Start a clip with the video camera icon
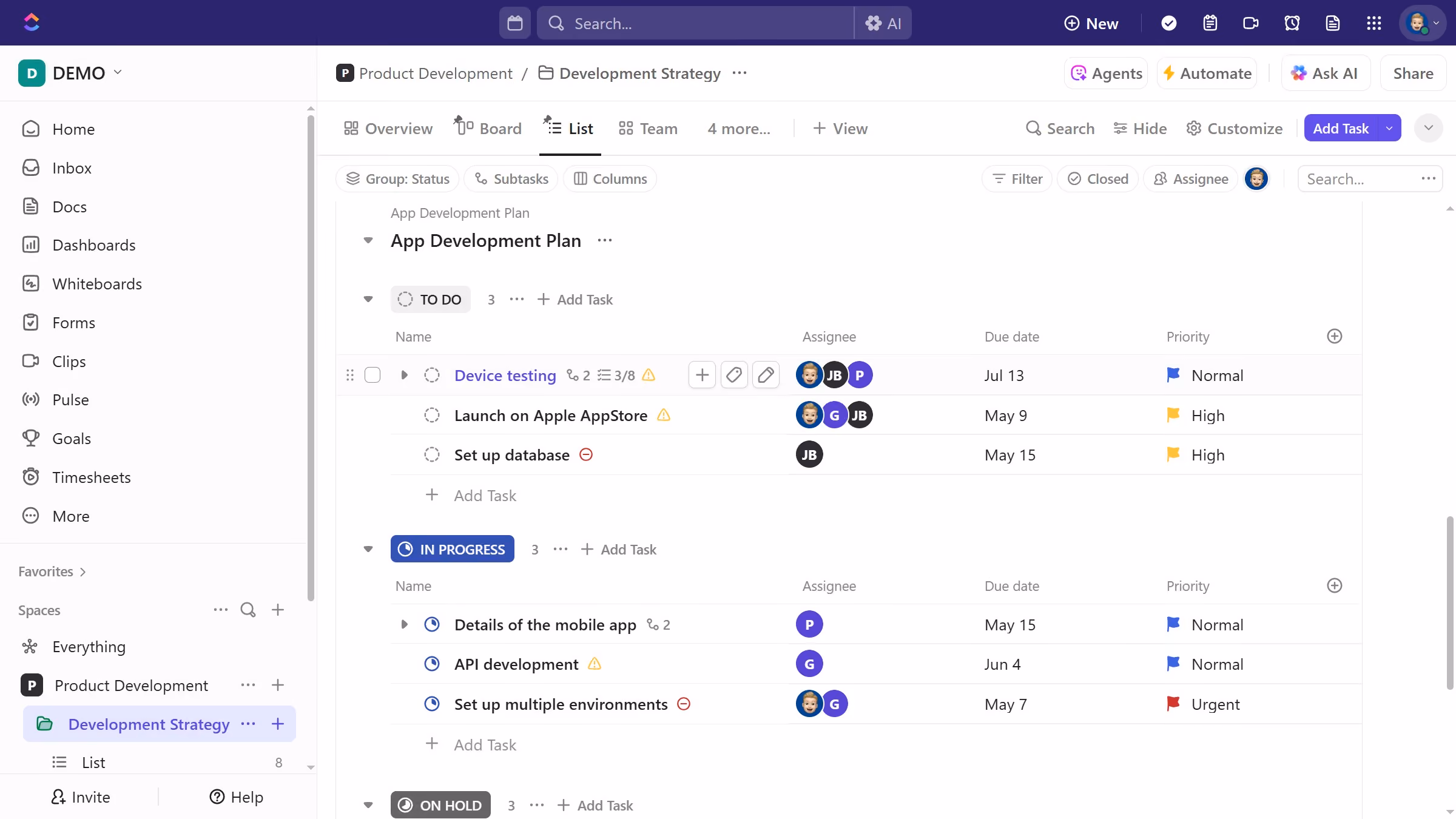Viewport: 1456px width, 819px height. (1250, 23)
